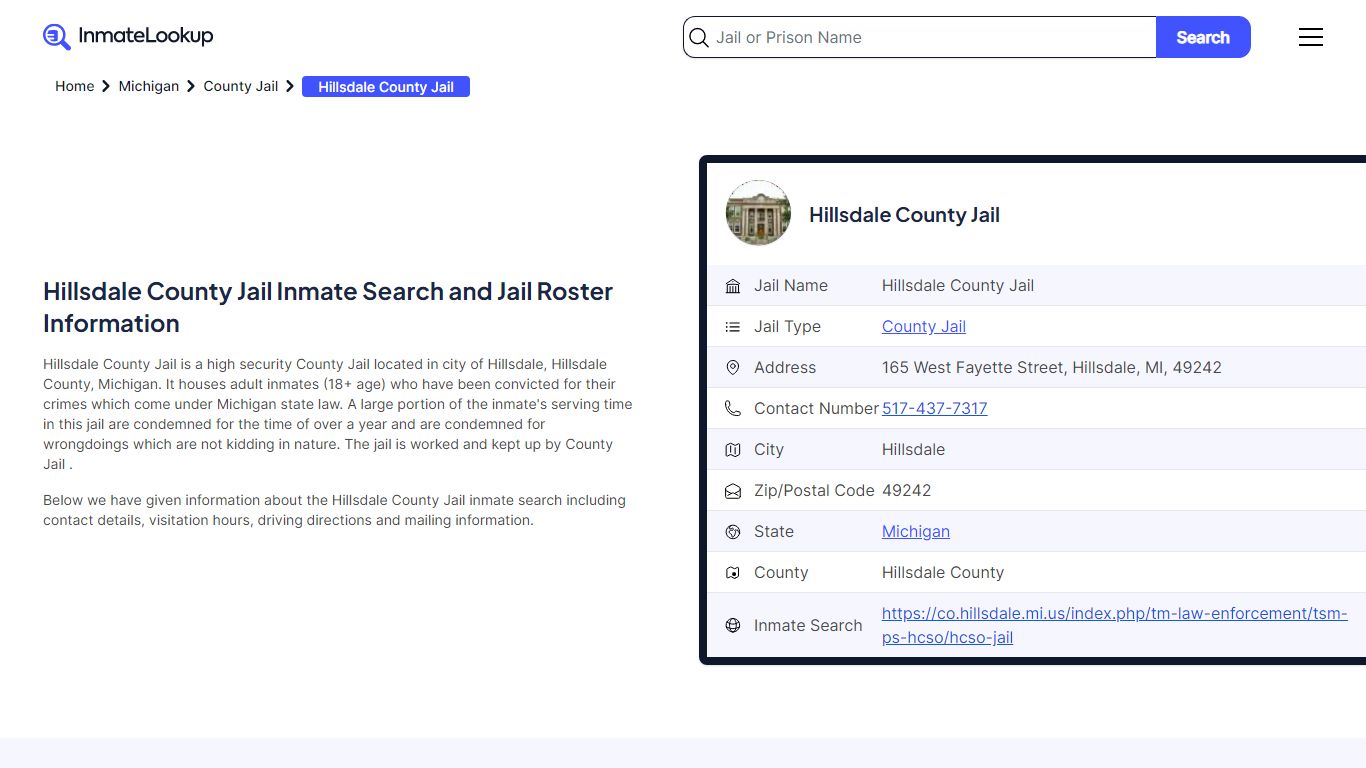Click the paragraph starting 'Hillsdale County Jail is a high security'

click(x=338, y=414)
